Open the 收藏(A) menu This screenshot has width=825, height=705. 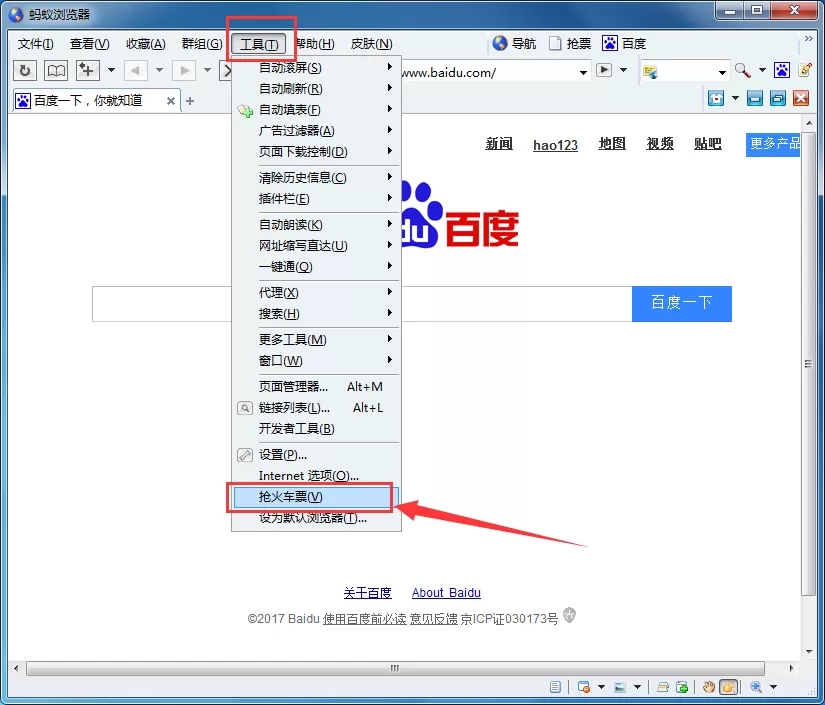coord(146,44)
